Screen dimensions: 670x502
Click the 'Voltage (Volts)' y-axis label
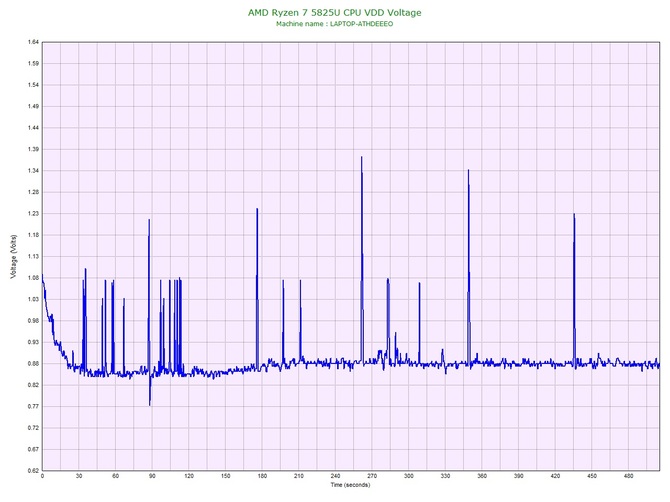click(14, 257)
